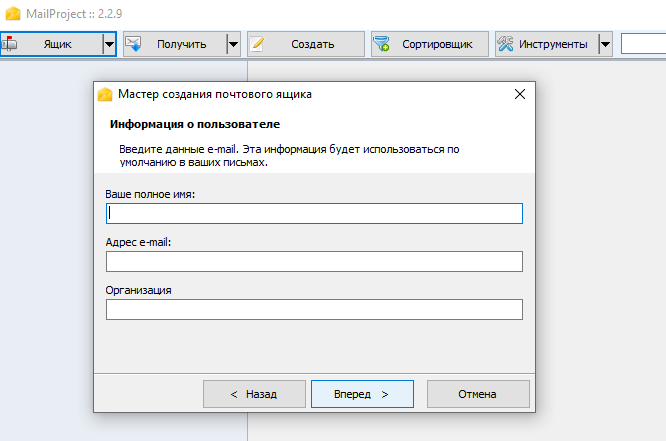Focus the Ваше полное имя field
Image resolution: width=666 pixels, height=441 pixels.
pyautogui.click(x=314, y=213)
